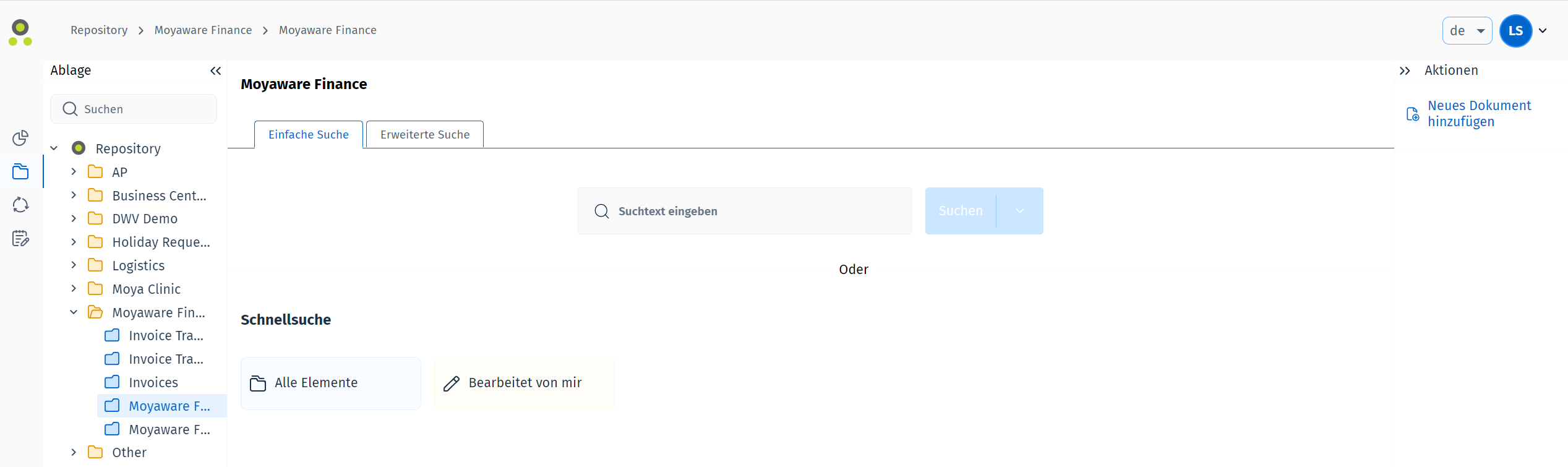Viewport: 1568px width, 467px height.
Task: Click the Logistics folder icon
Action: tap(95, 265)
